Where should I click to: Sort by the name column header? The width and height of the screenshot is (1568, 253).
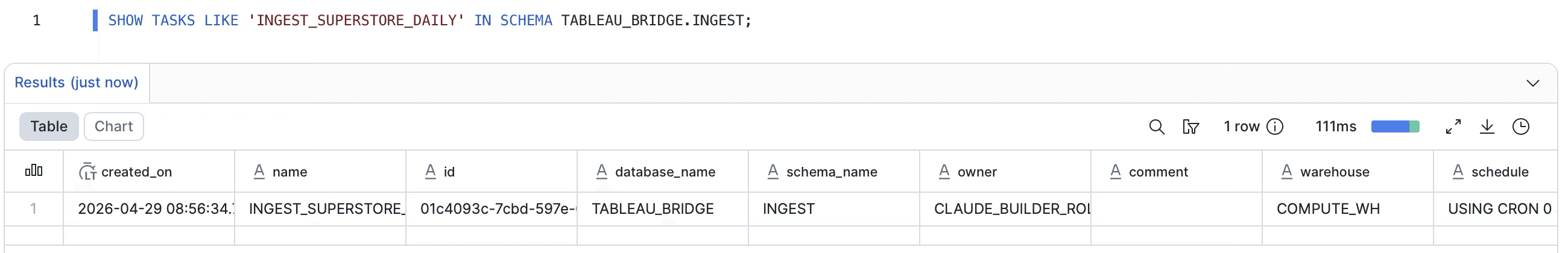tap(289, 172)
